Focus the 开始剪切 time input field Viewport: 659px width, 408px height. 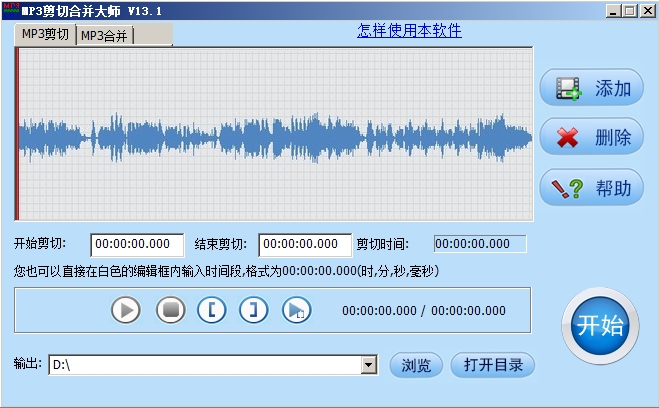pos(137,244)
